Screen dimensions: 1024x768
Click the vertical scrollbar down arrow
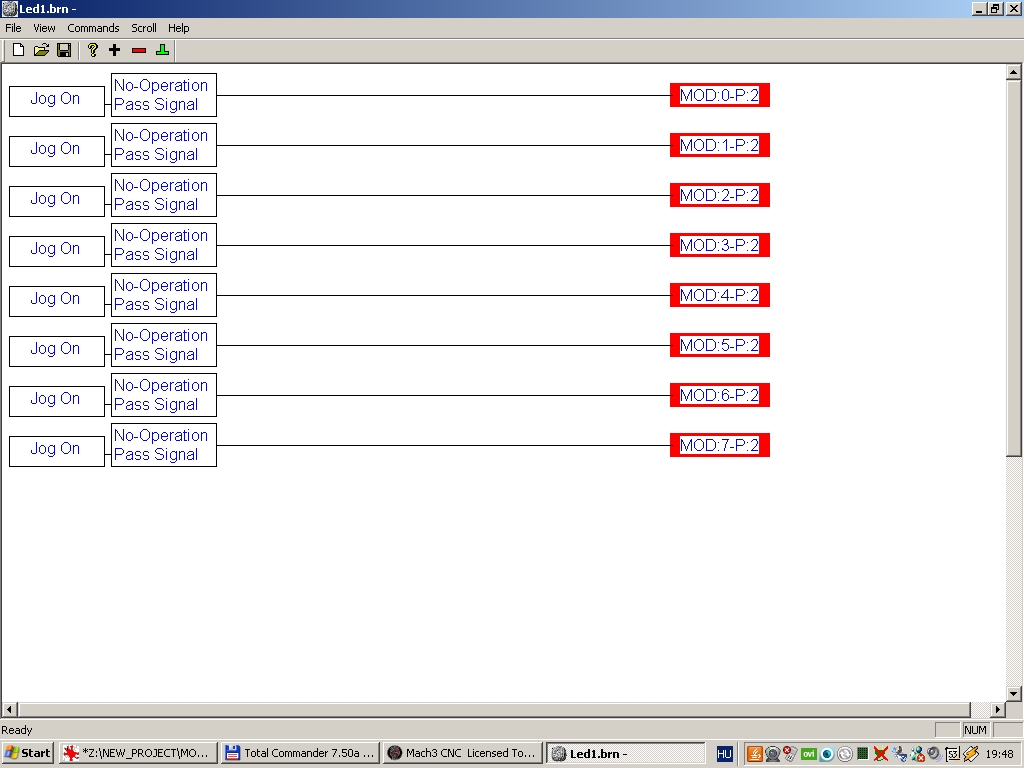[1014, 694]
